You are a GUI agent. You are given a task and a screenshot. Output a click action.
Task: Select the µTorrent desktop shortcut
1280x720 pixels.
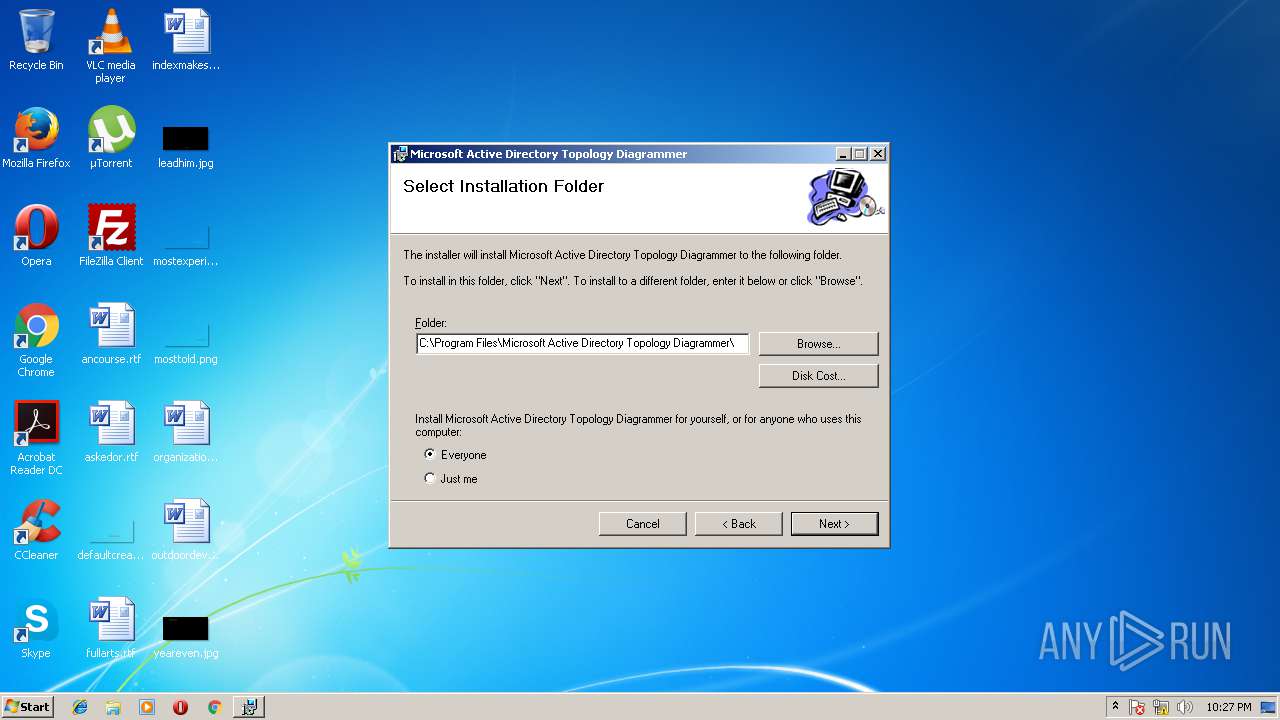click(x=110, y=138)
